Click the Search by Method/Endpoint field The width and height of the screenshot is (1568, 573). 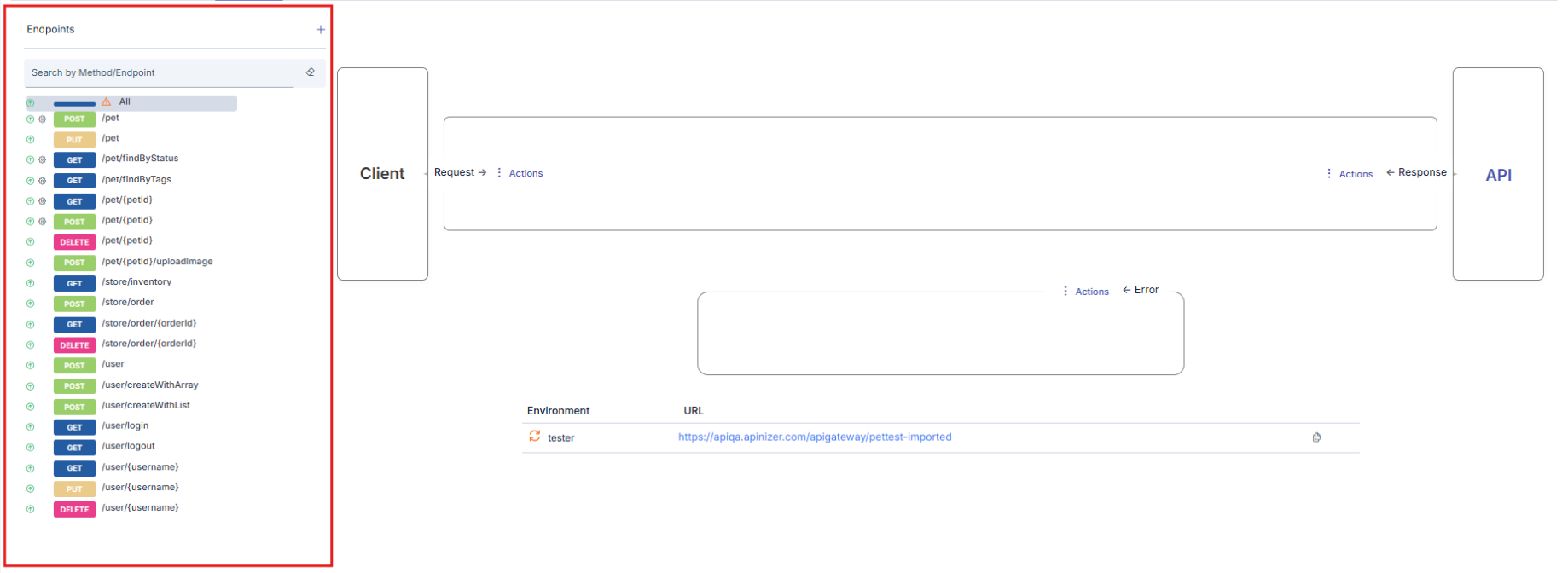[x=162, y=72]
